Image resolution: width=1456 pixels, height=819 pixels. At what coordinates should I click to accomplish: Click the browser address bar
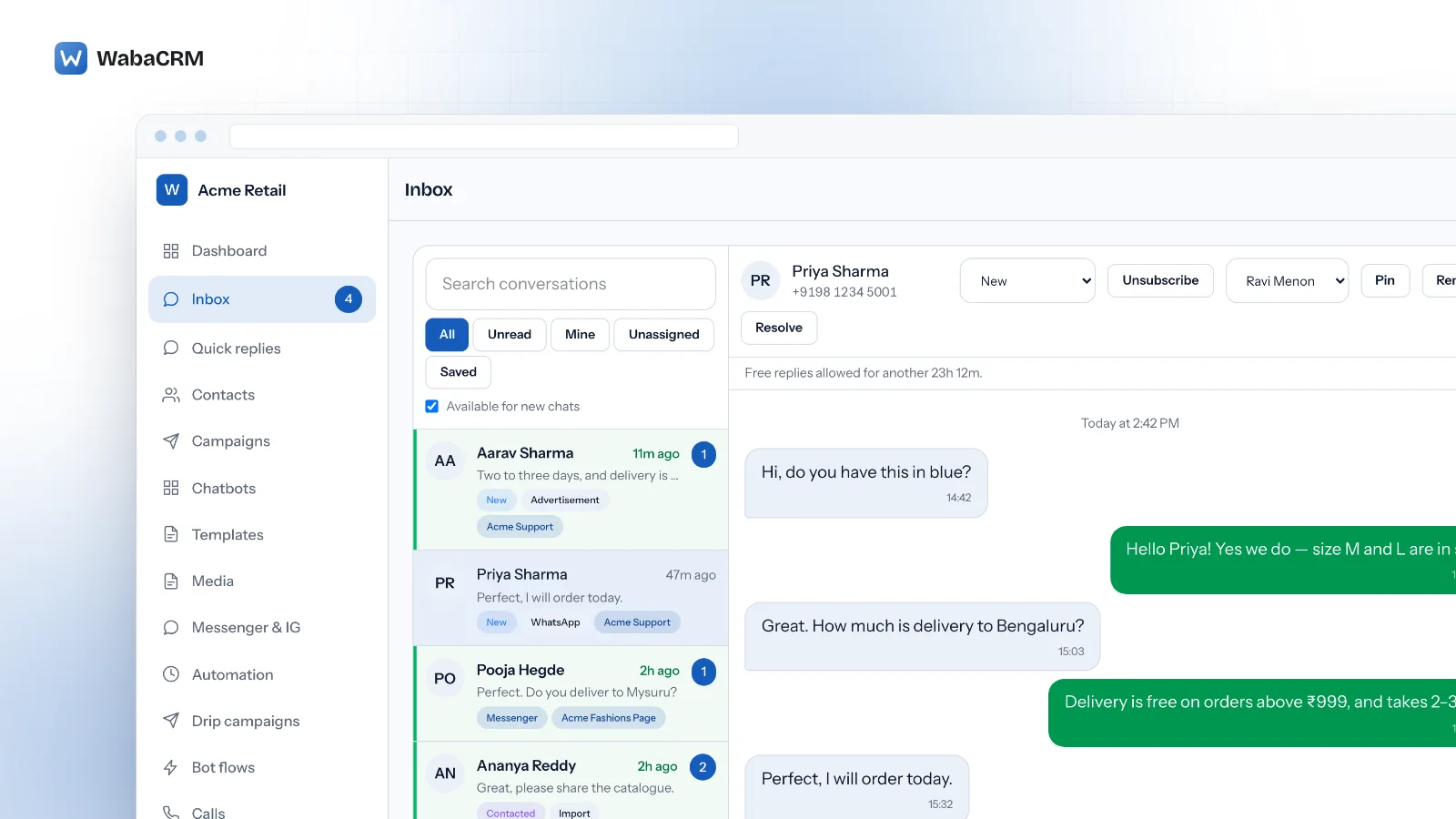tap(484, 136)
